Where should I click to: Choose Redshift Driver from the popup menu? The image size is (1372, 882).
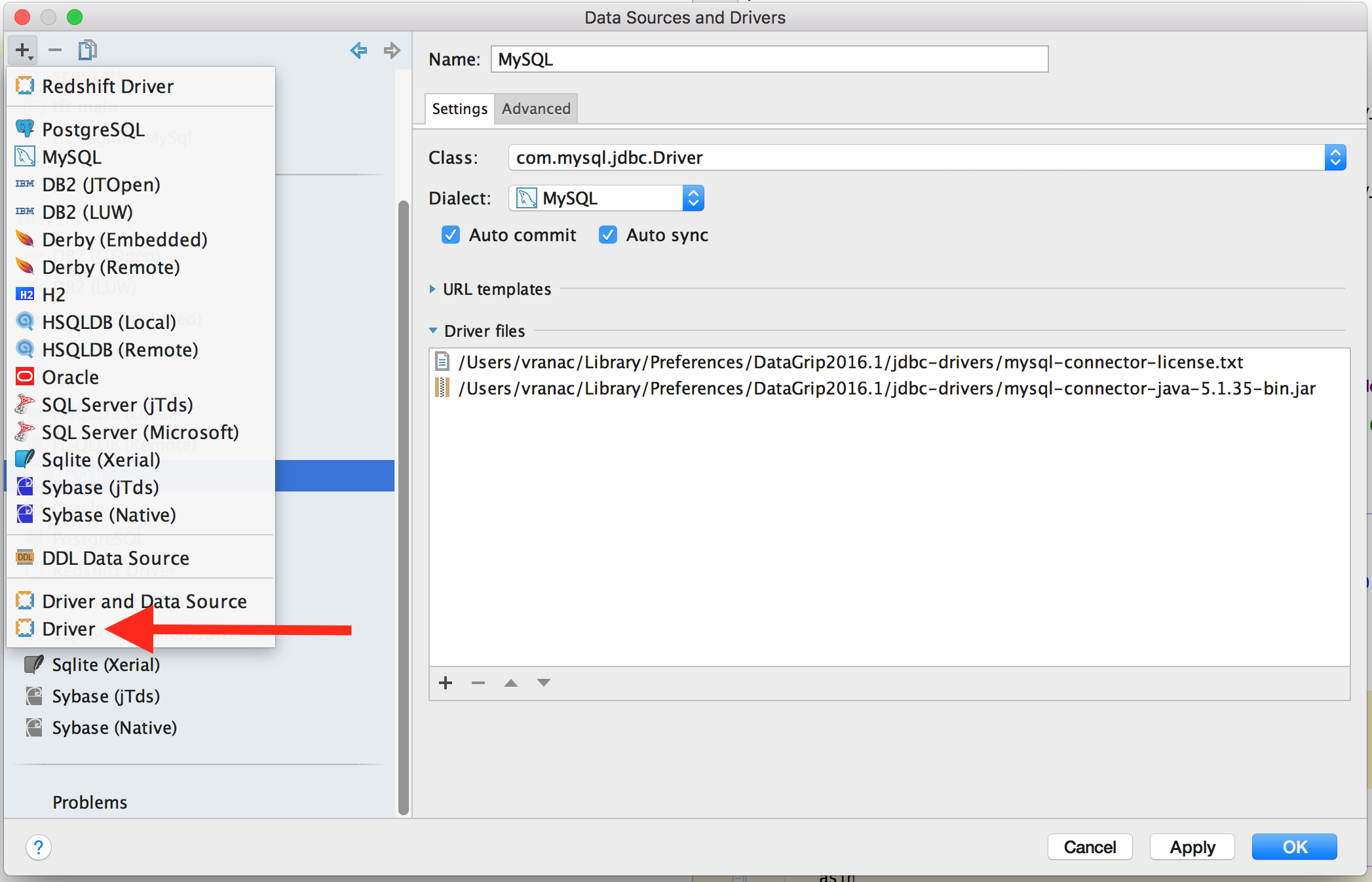[141, 86]
